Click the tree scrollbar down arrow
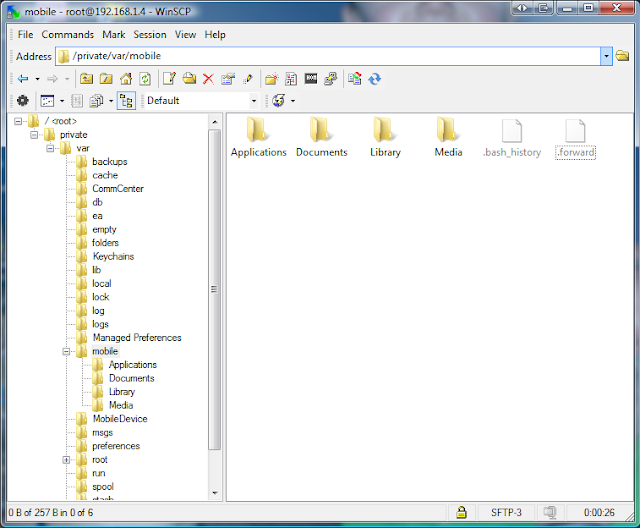640x528 pixels. tap(215, 493)
